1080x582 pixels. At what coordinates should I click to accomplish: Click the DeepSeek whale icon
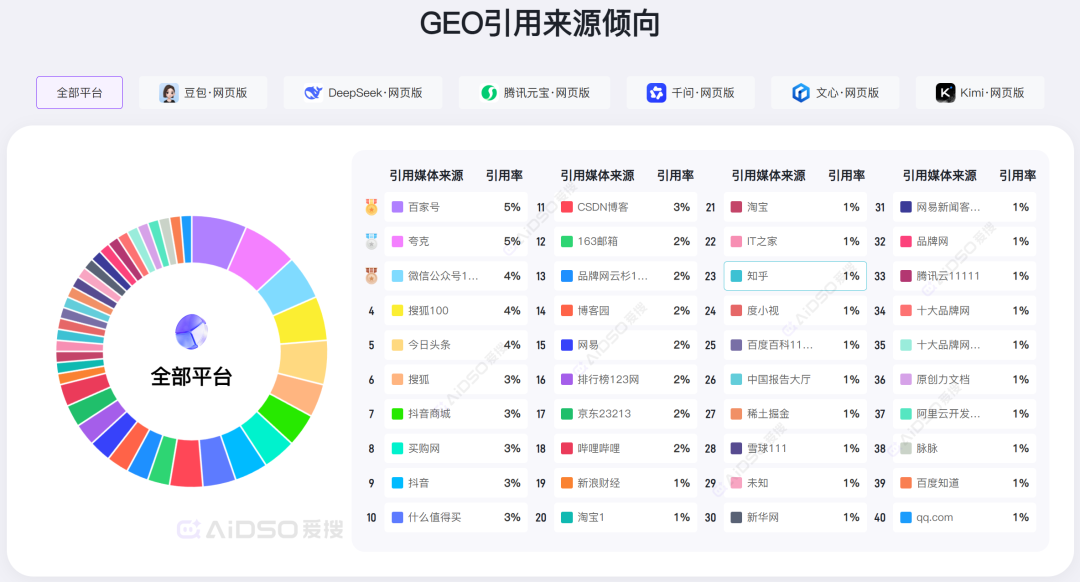[x=312, y=93]
